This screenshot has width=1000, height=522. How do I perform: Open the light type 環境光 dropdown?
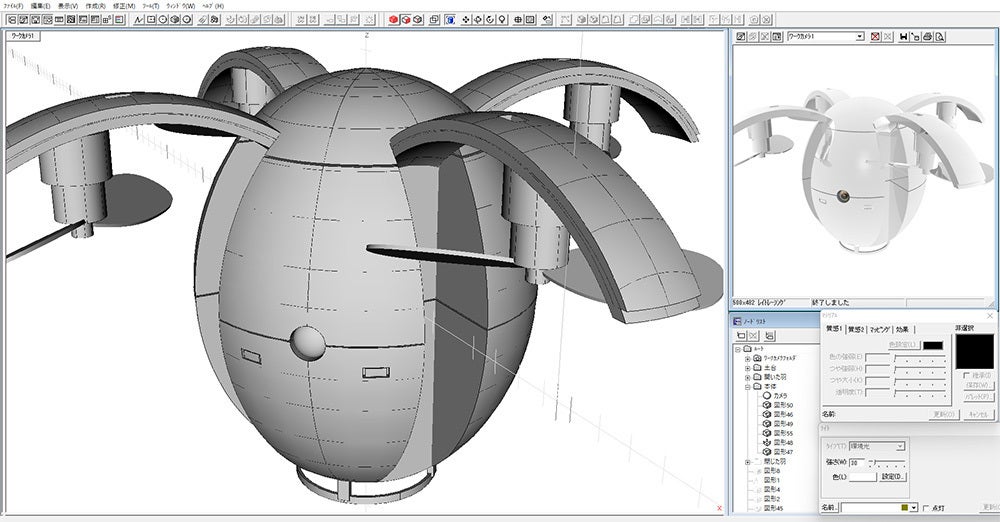pyautogui.click(x=900, y=446)
